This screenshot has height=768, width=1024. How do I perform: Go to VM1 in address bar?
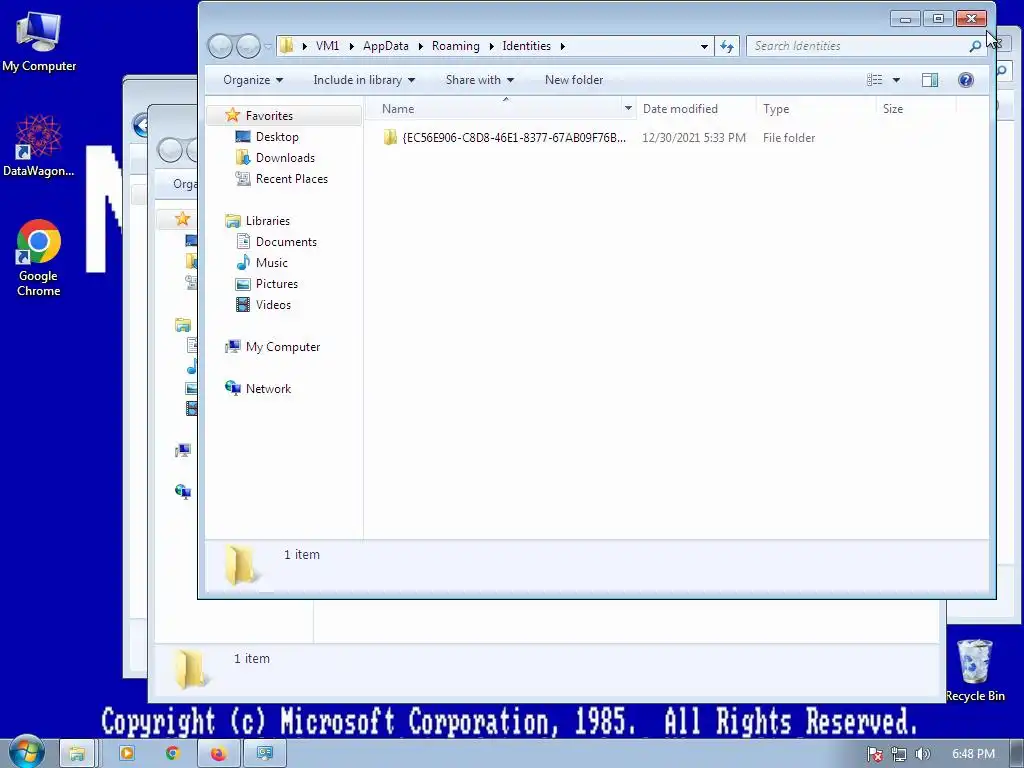[327, 46]
